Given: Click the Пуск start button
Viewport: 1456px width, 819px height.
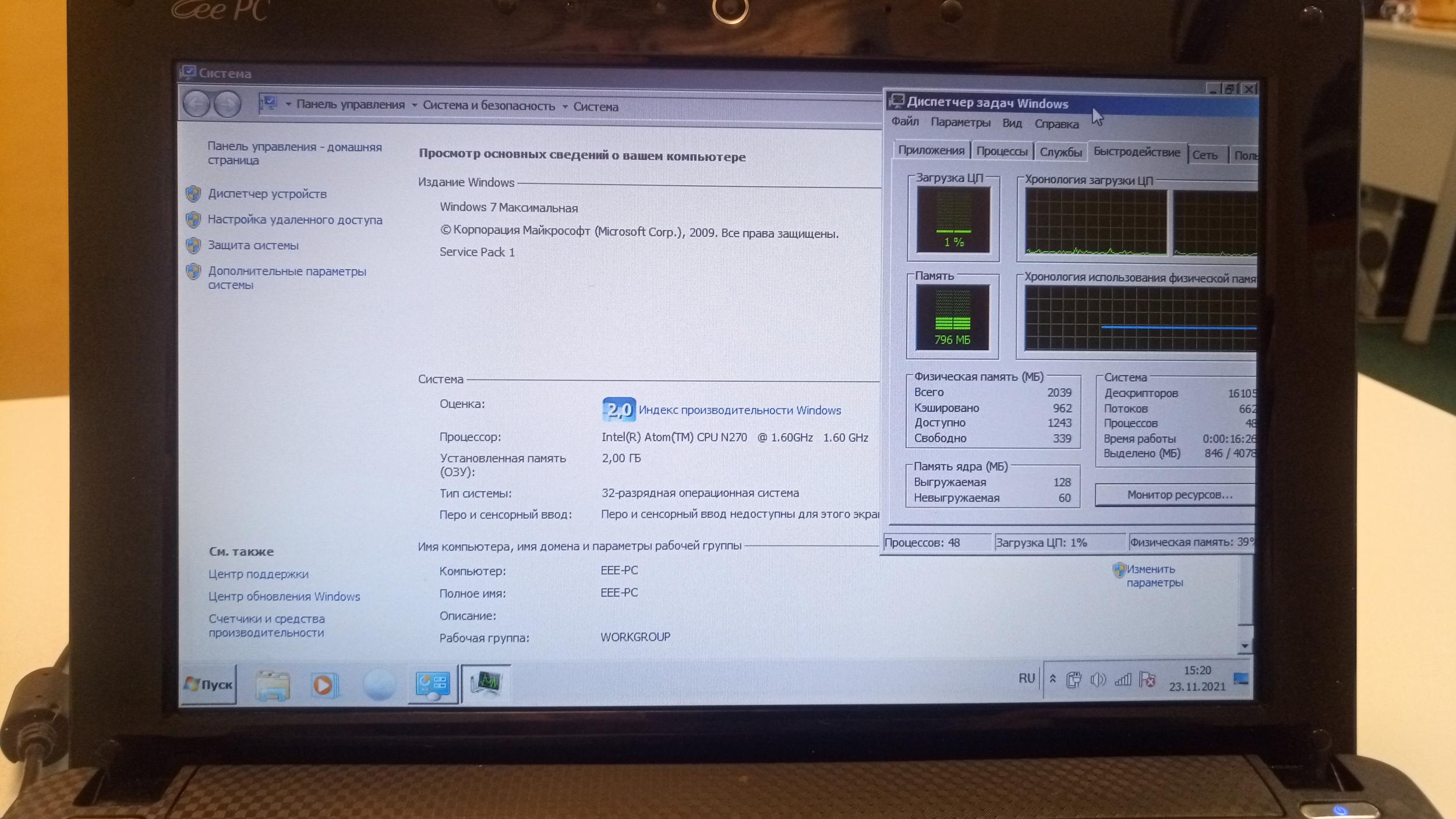Looking at the screenshot, I should (x=208, y=685).
